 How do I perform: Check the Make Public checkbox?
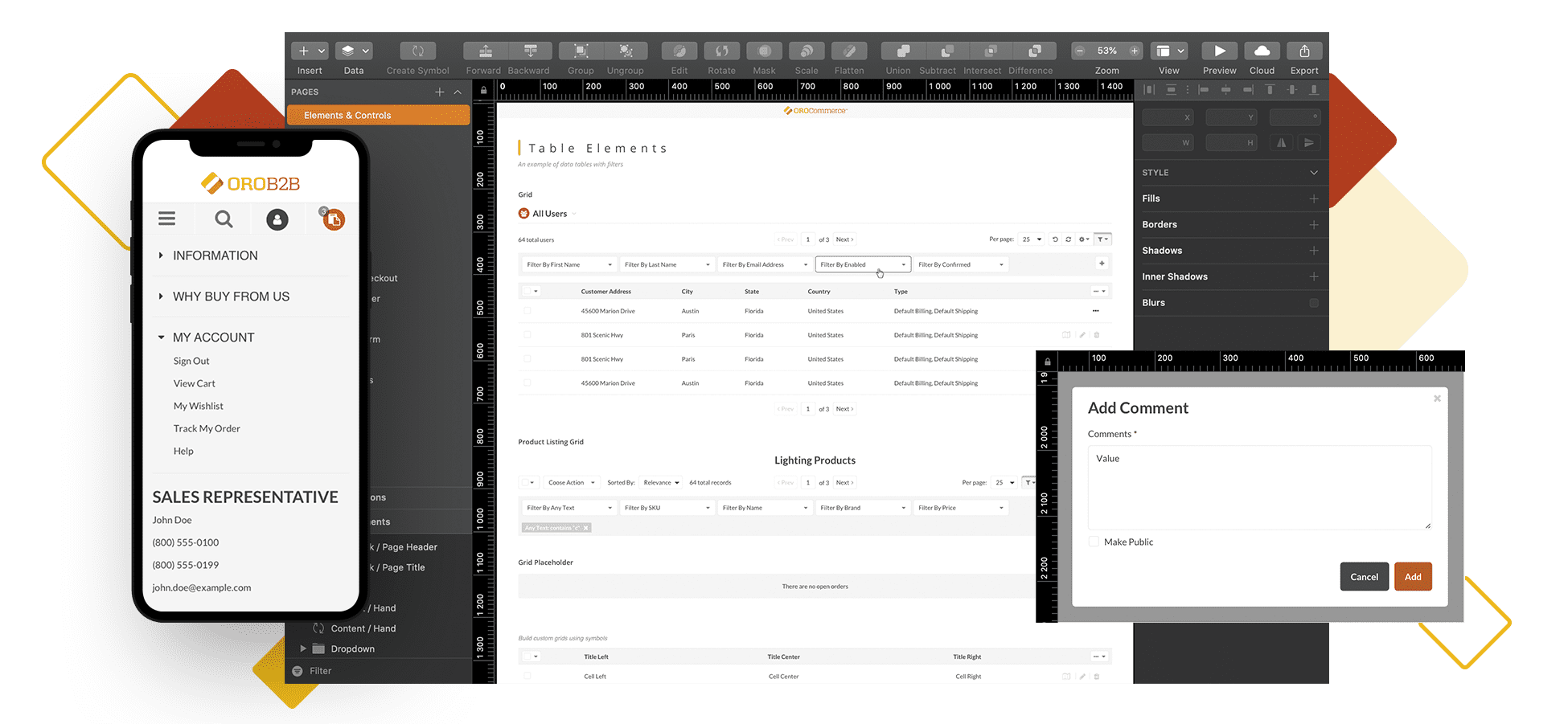click(x=1094, y=542)
